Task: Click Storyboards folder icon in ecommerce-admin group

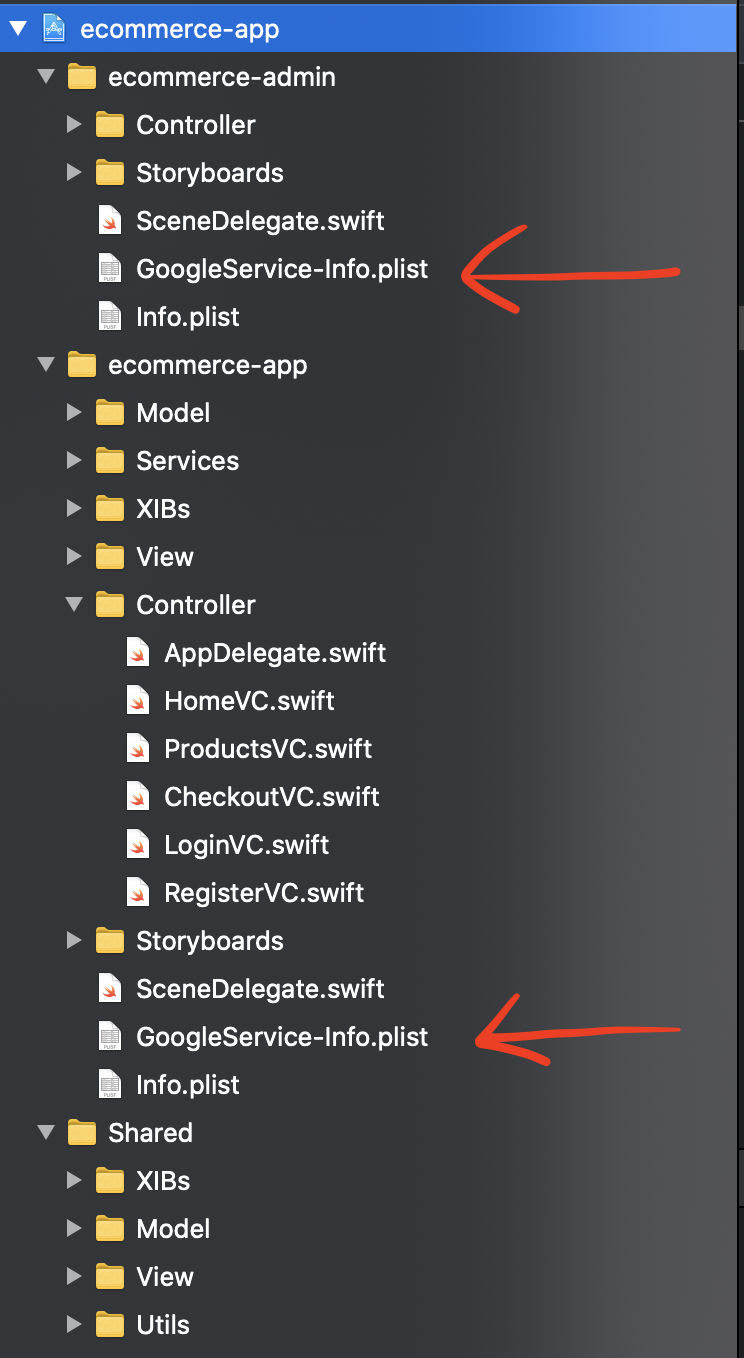Action: click(110, 172)
